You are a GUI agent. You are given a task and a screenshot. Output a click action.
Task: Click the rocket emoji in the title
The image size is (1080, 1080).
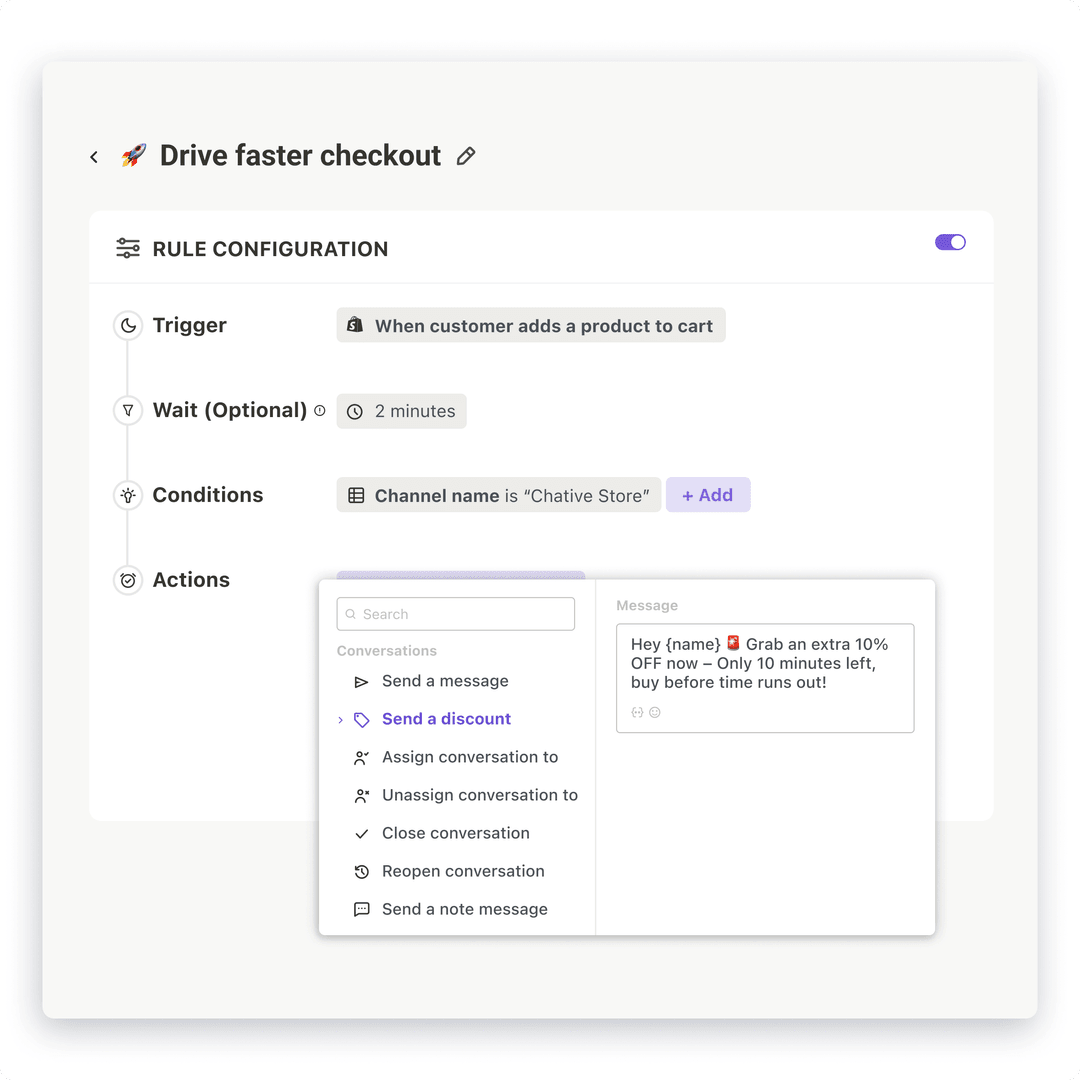coord(133,156)
